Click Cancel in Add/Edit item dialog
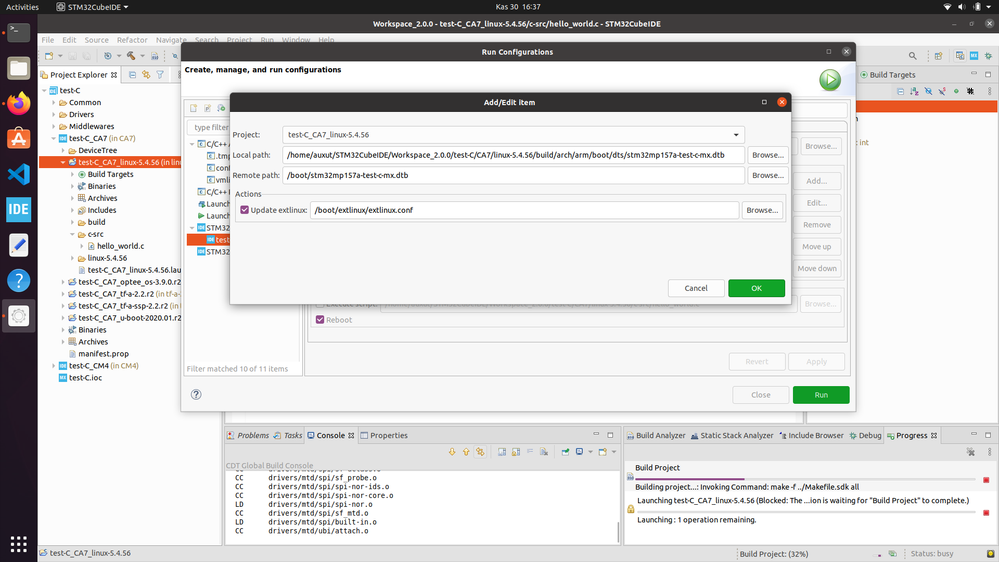 pos(696,288)
